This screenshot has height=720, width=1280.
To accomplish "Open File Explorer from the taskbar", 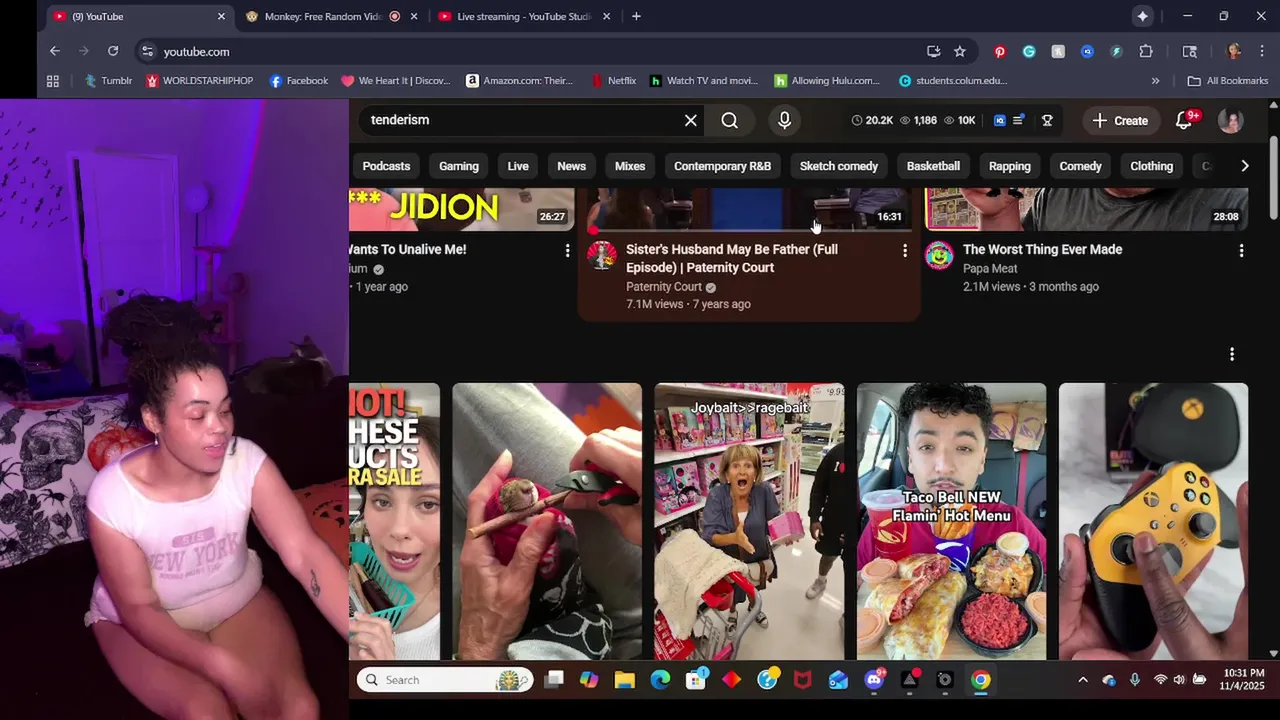I will (624, 680).
